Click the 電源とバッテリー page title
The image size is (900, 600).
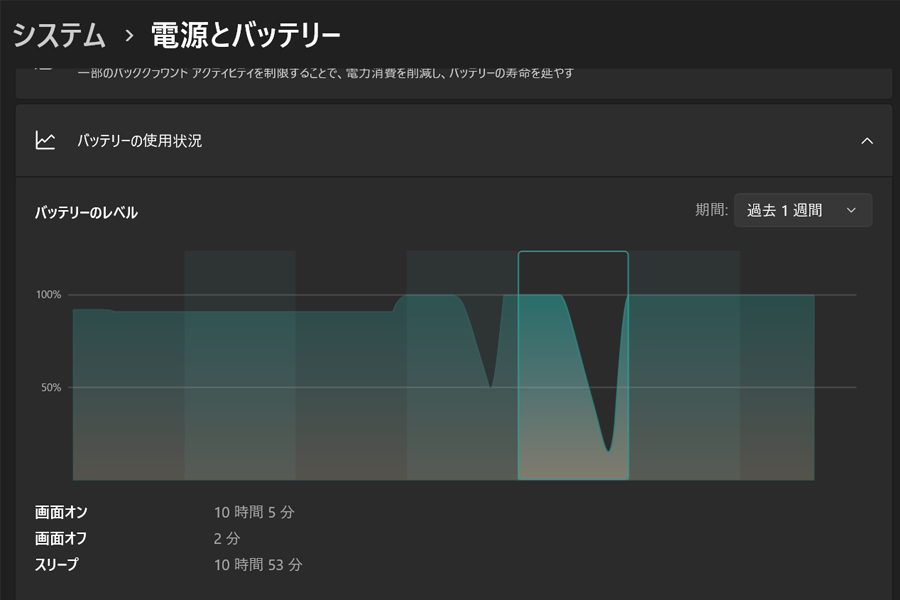pos(246,36)
